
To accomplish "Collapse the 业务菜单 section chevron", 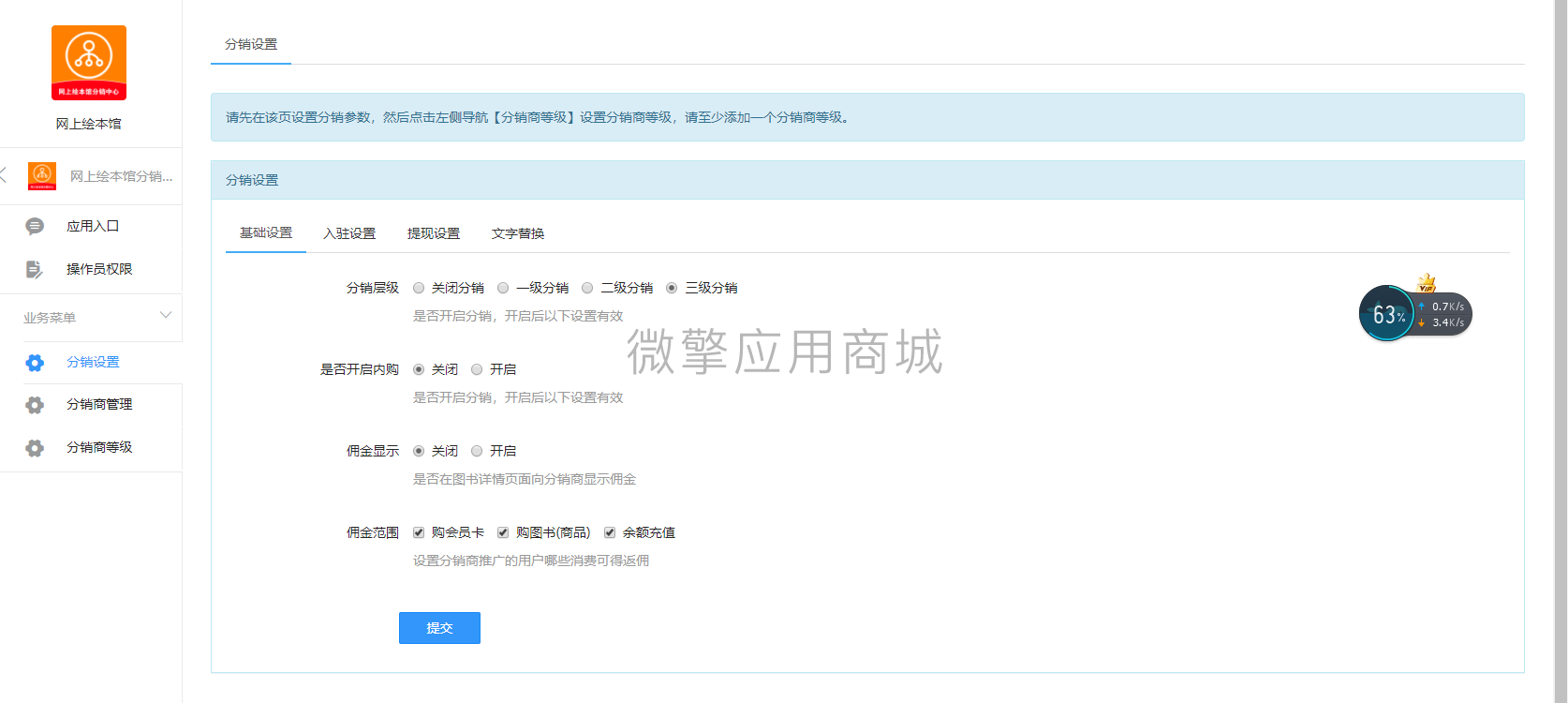I will point(166,315).
